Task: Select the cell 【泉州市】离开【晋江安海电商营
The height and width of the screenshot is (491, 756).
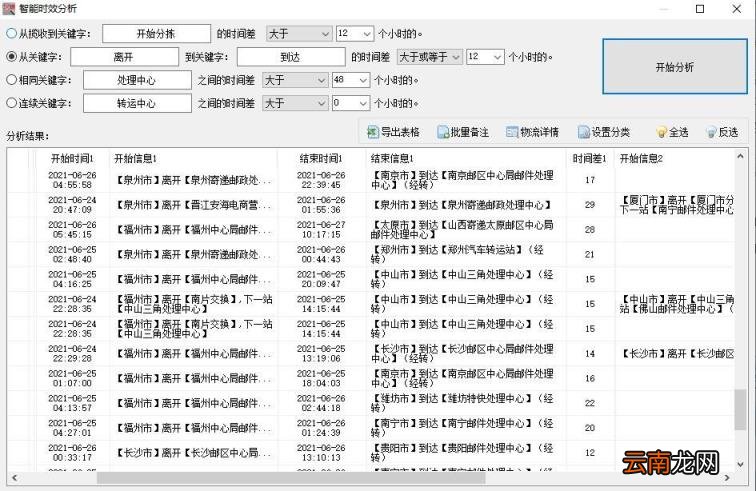Action: pyautogui.click(x=193, y=205)
